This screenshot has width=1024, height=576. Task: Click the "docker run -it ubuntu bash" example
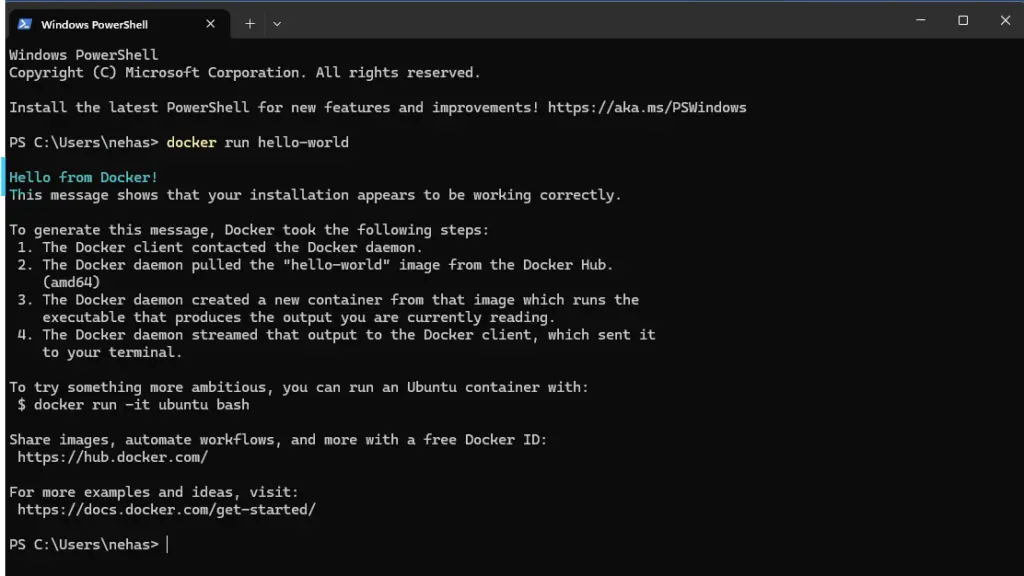coord(141,404)
